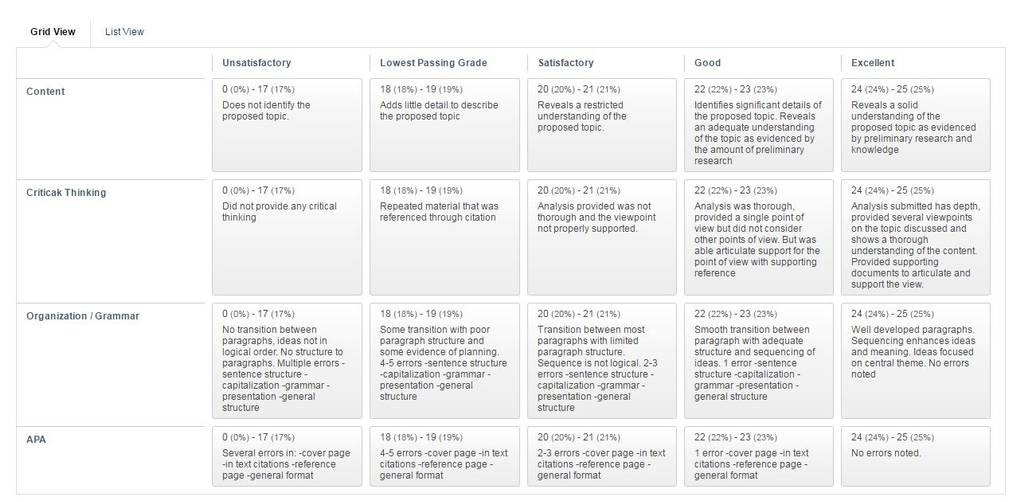Screen dimensions: 1024x502
Task: Select Content Excellent 24-25 cell
Action: 916,125
